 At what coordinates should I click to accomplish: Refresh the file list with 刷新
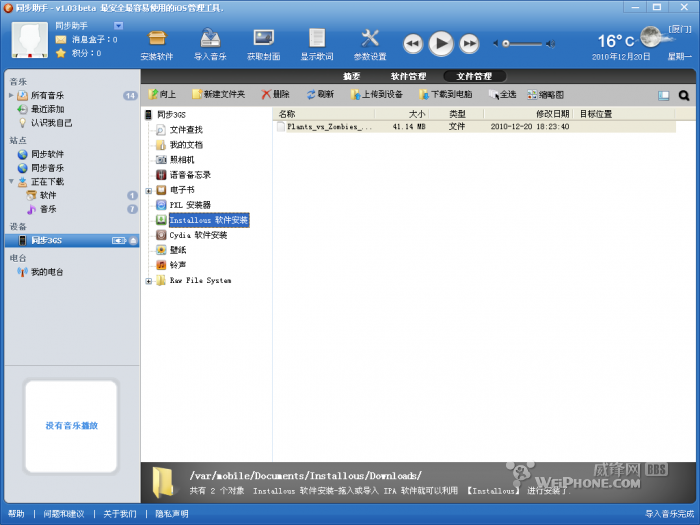(320, 94)
